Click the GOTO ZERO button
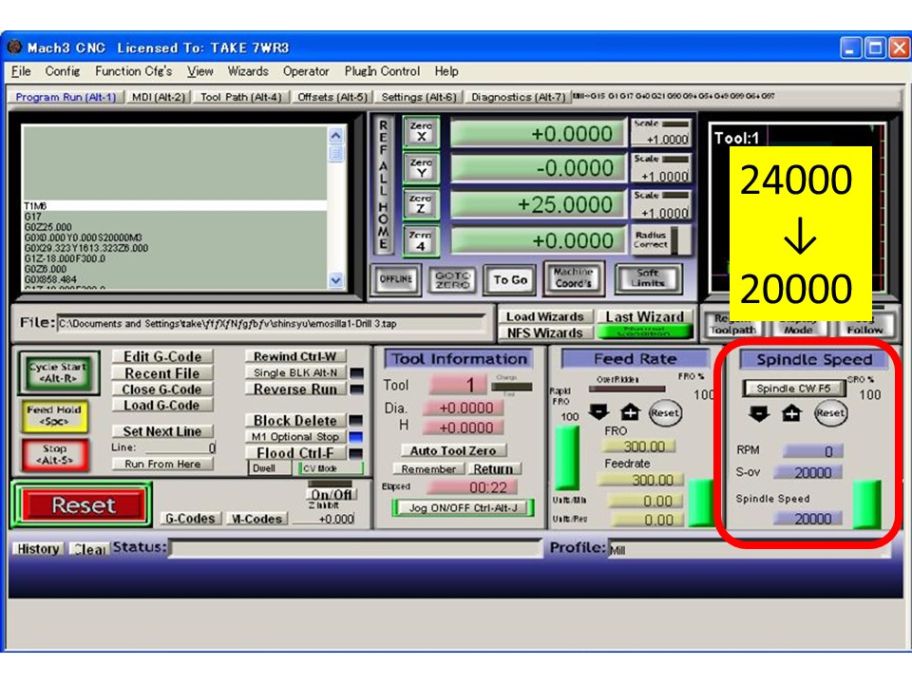912x684 pixels. point(453,280)
